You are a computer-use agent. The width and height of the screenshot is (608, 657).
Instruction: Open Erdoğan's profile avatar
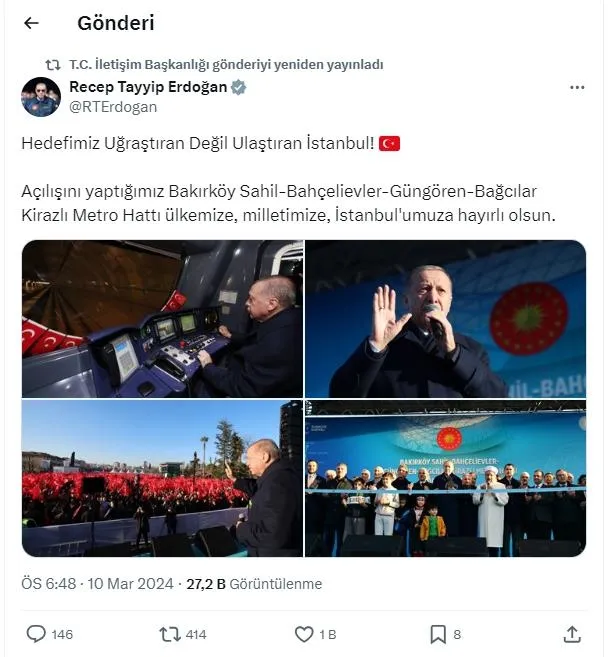tap(41, 97)
